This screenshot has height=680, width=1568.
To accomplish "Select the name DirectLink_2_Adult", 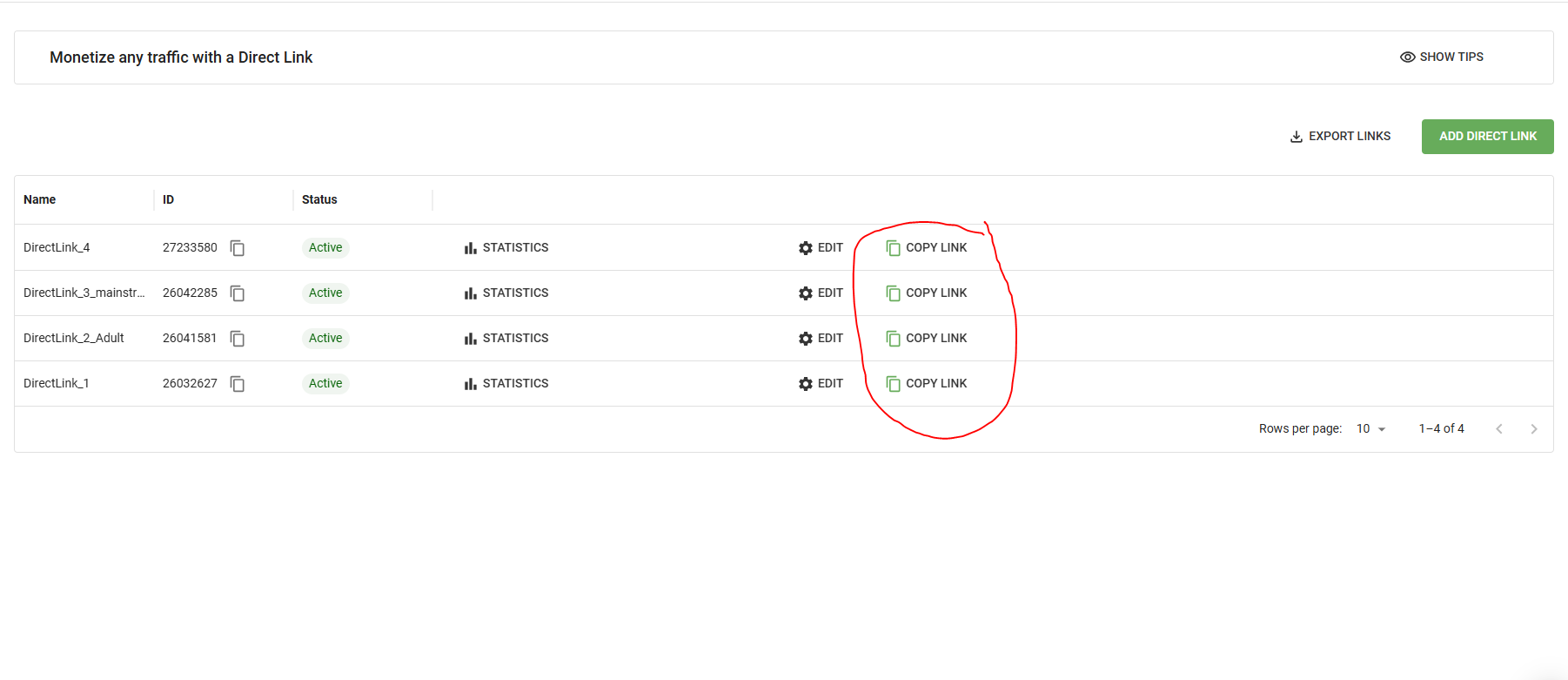I will pos(74,339).
